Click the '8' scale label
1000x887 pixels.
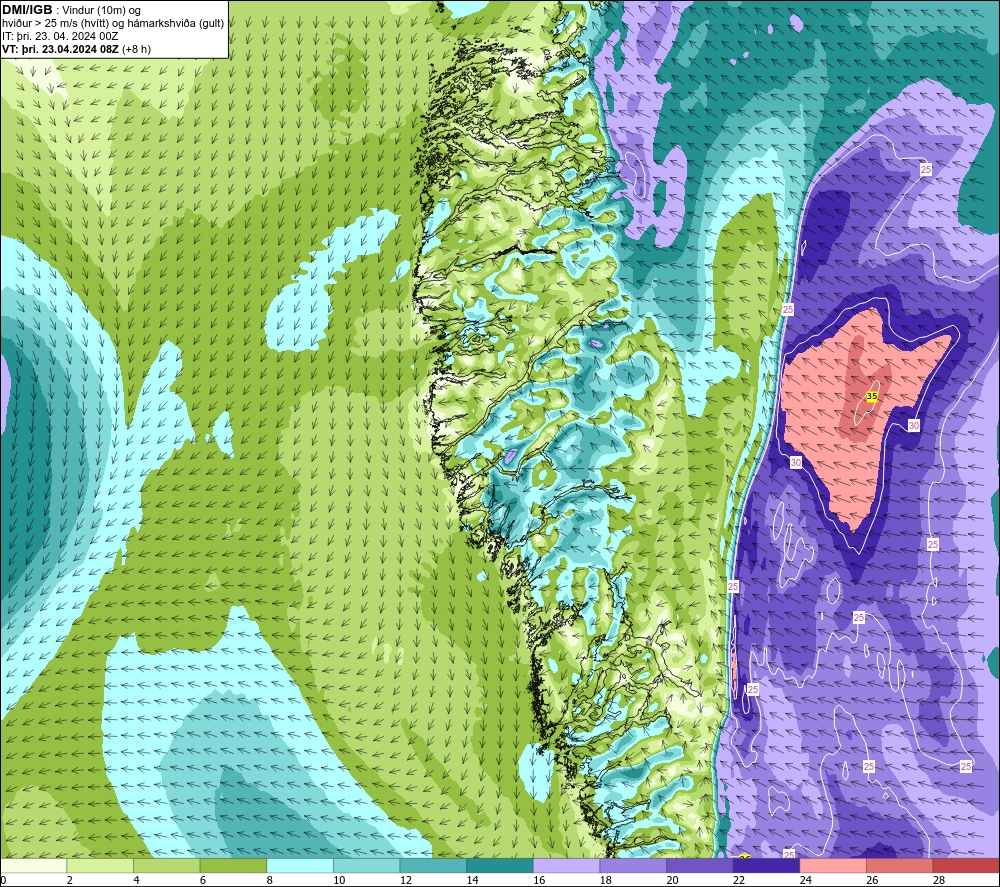tap(269, 880)
